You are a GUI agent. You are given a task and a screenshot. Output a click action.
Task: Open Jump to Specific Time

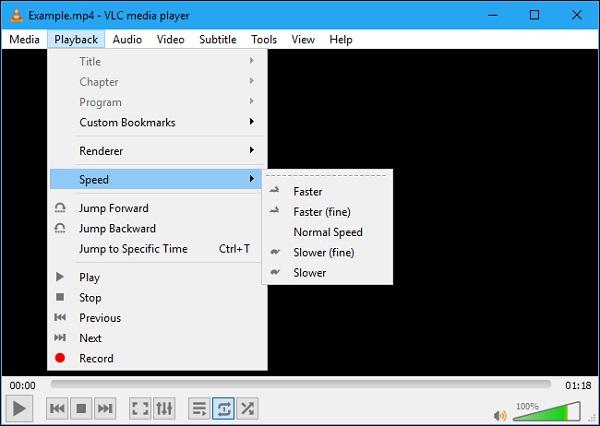(x=157, y=249)
